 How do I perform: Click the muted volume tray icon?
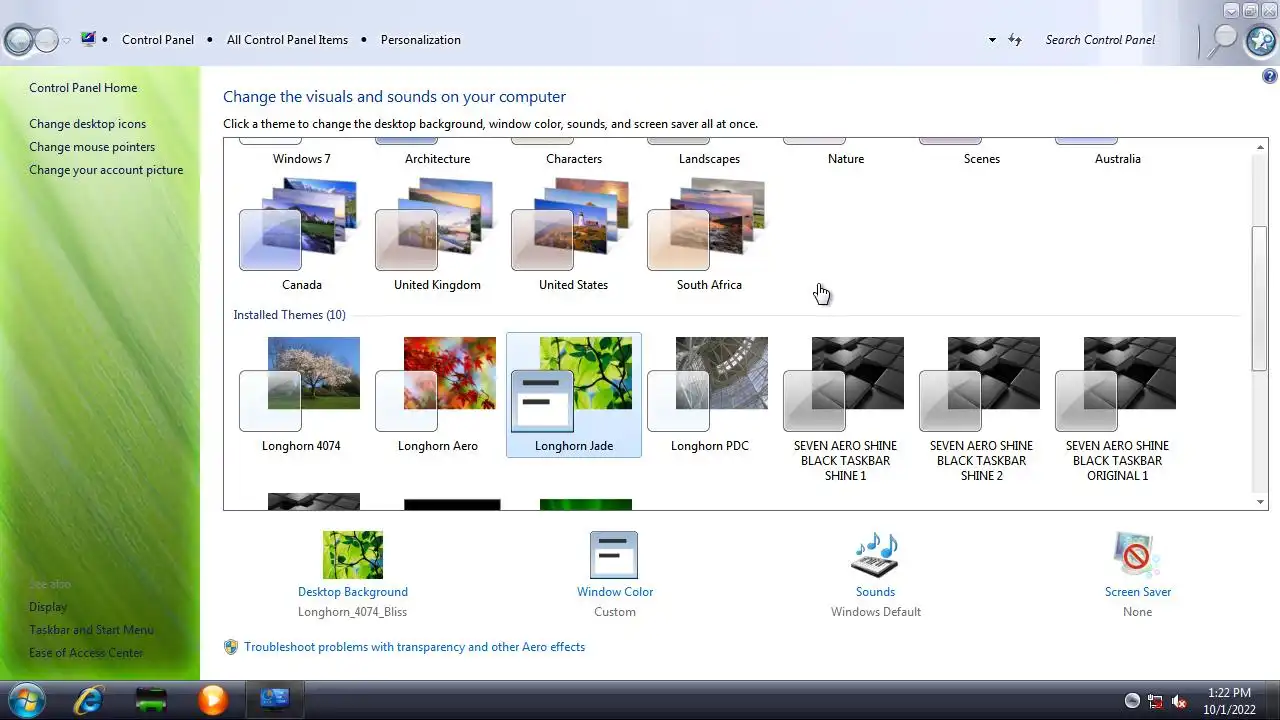click(x=1179, y=701)
